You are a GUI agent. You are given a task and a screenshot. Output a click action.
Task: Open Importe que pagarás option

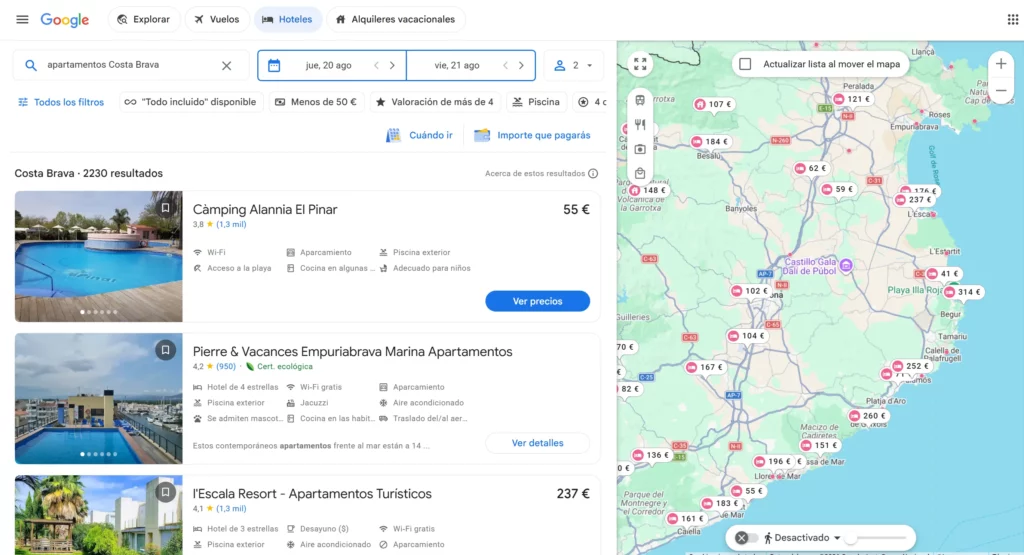point(532,135)
